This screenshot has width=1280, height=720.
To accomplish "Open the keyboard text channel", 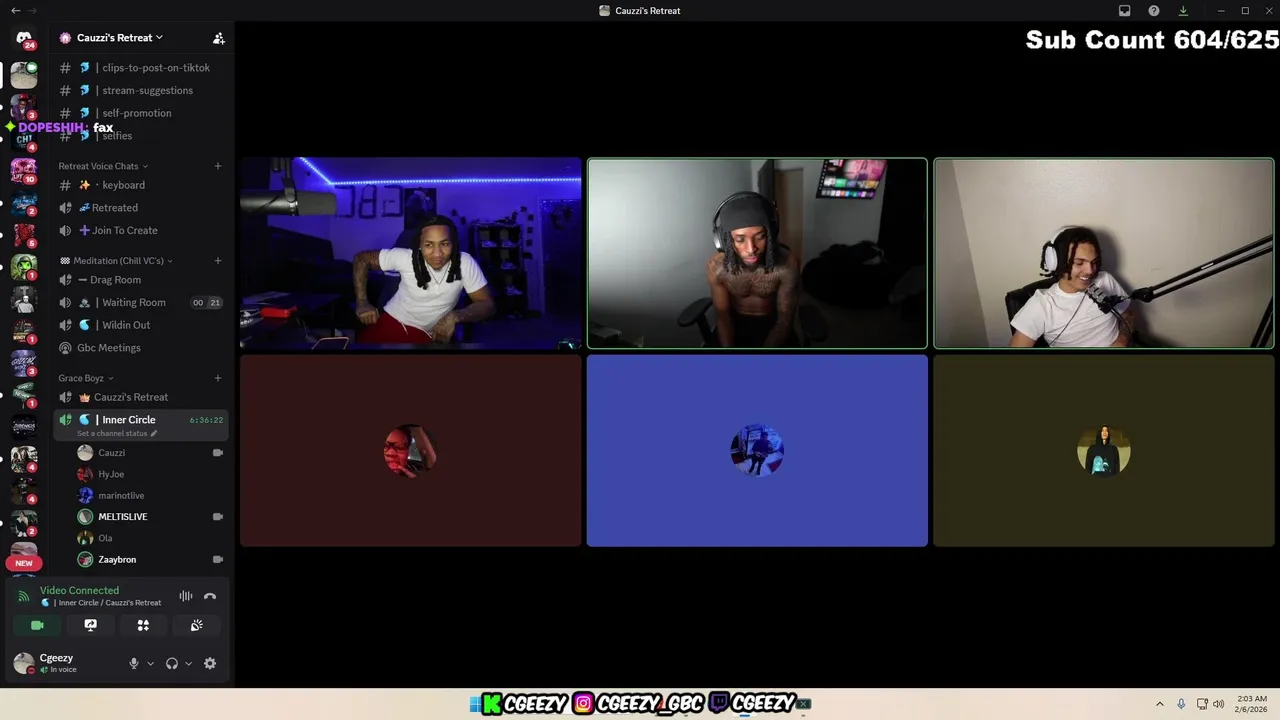I will pyautogui.click(x=140, y=185).
